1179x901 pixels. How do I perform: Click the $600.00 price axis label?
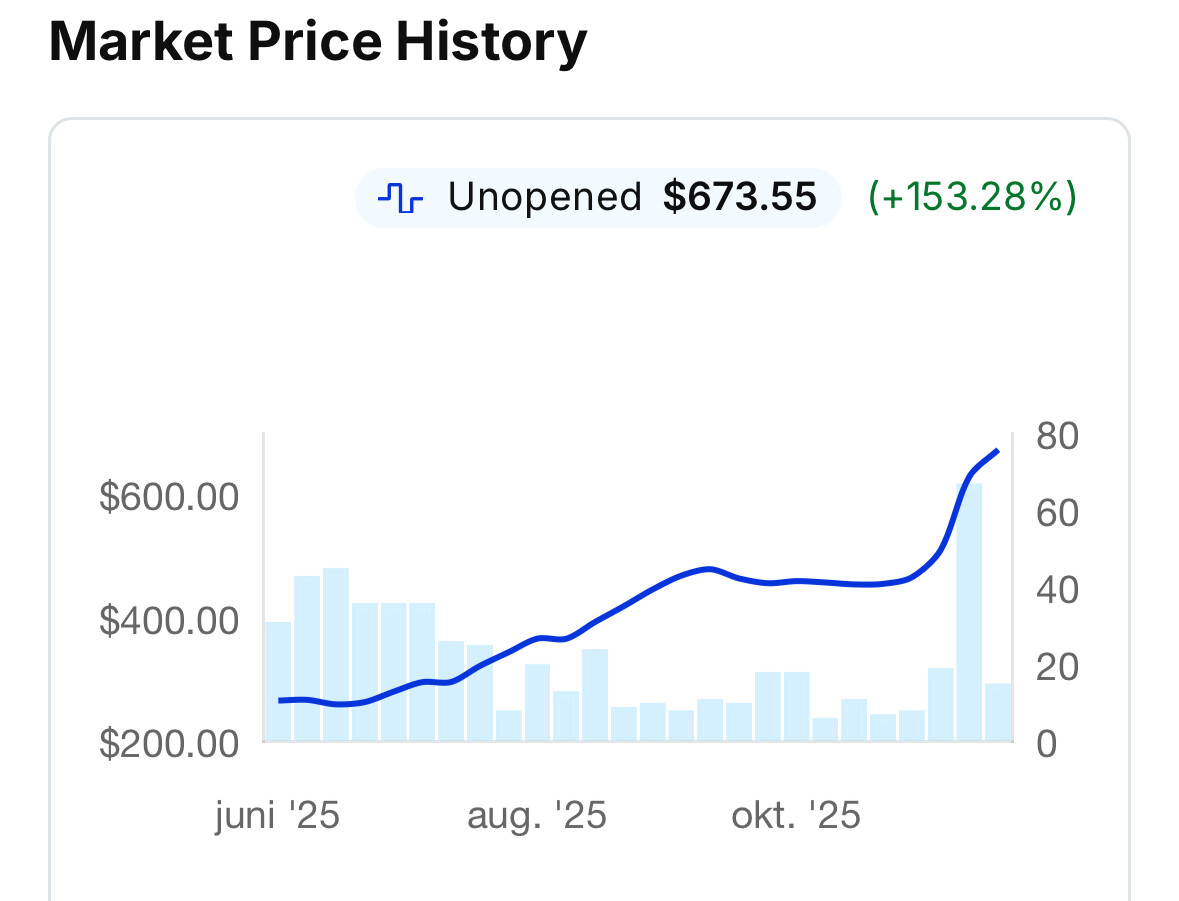tap(169, 497)
